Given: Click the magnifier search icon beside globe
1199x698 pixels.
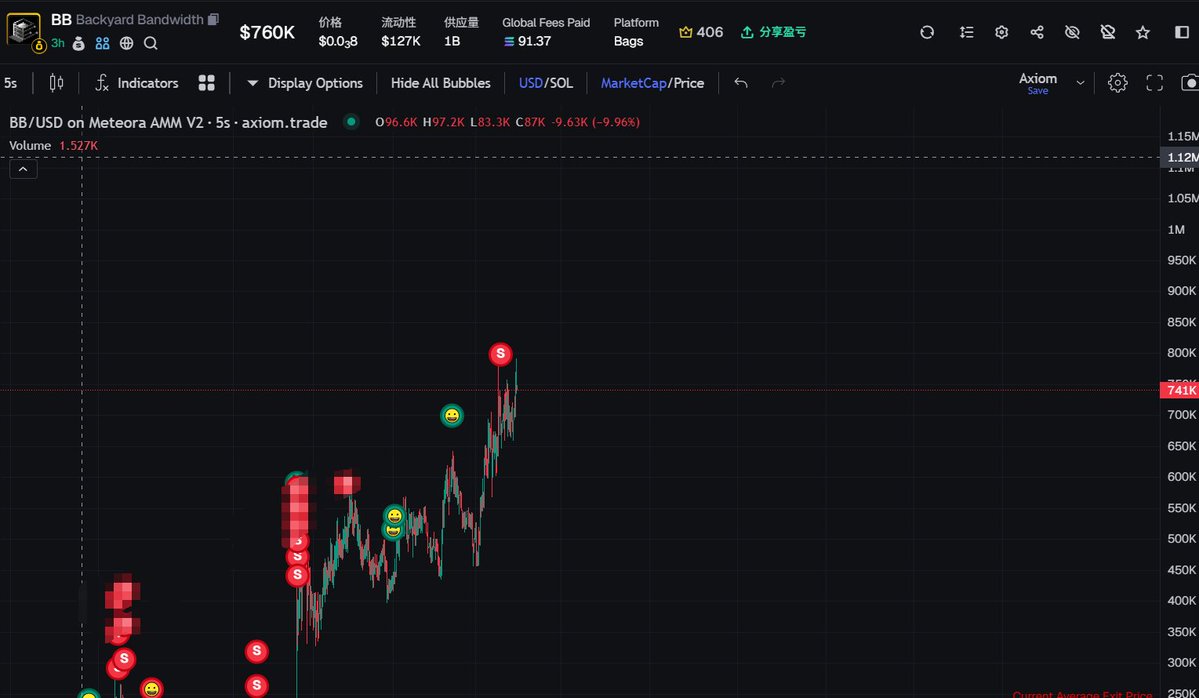Looking at the screenshot, I should point(151,44).
